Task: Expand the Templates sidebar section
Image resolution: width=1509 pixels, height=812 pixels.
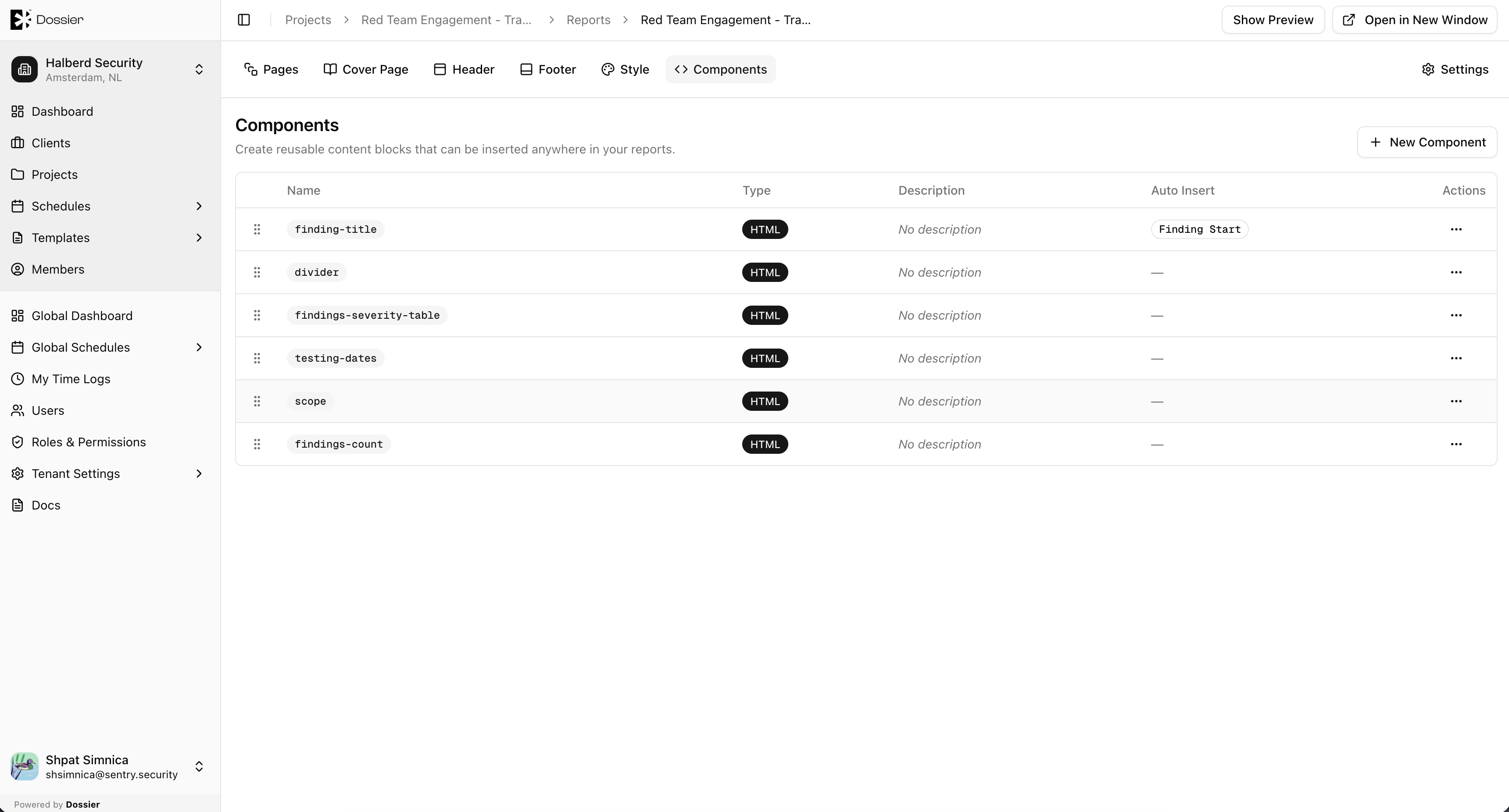Action: (x=199, y=238)
